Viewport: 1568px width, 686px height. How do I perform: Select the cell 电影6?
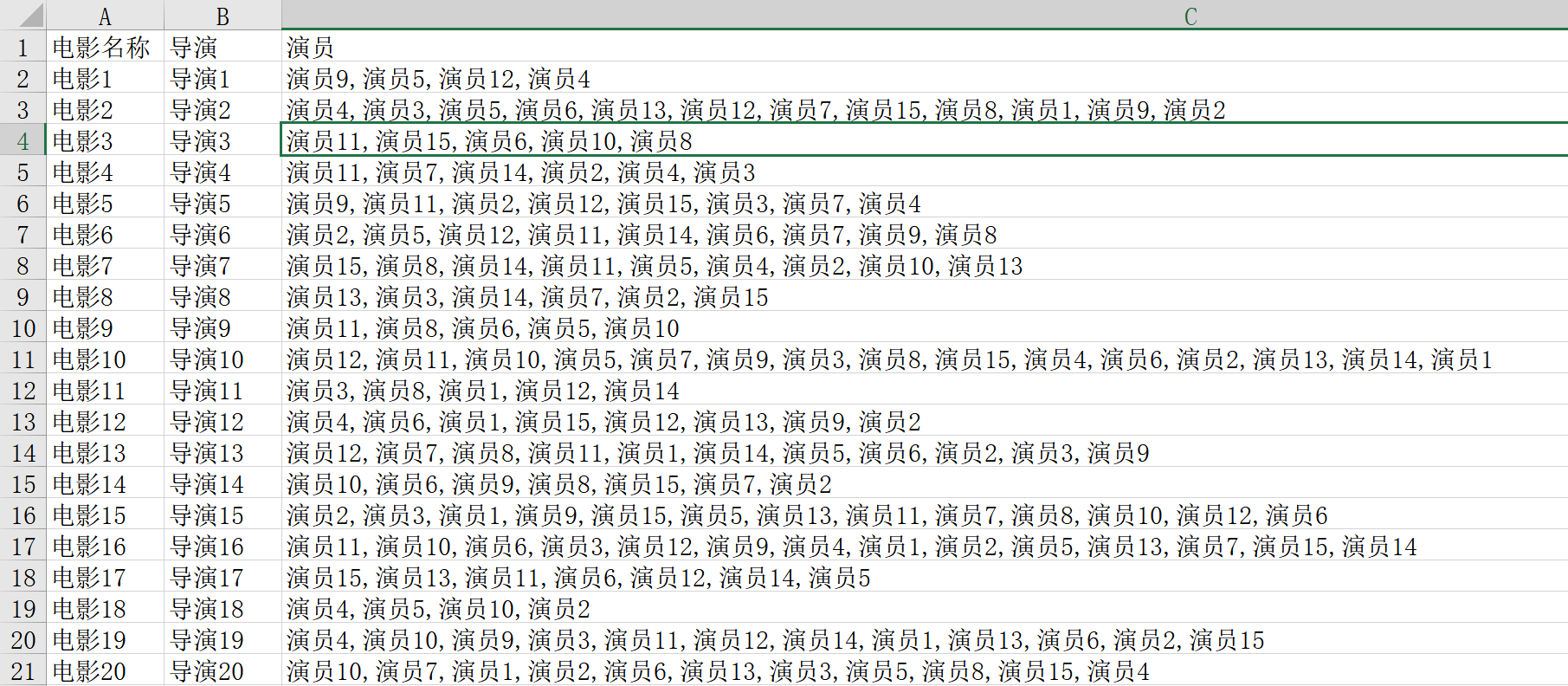click(105, 234)
